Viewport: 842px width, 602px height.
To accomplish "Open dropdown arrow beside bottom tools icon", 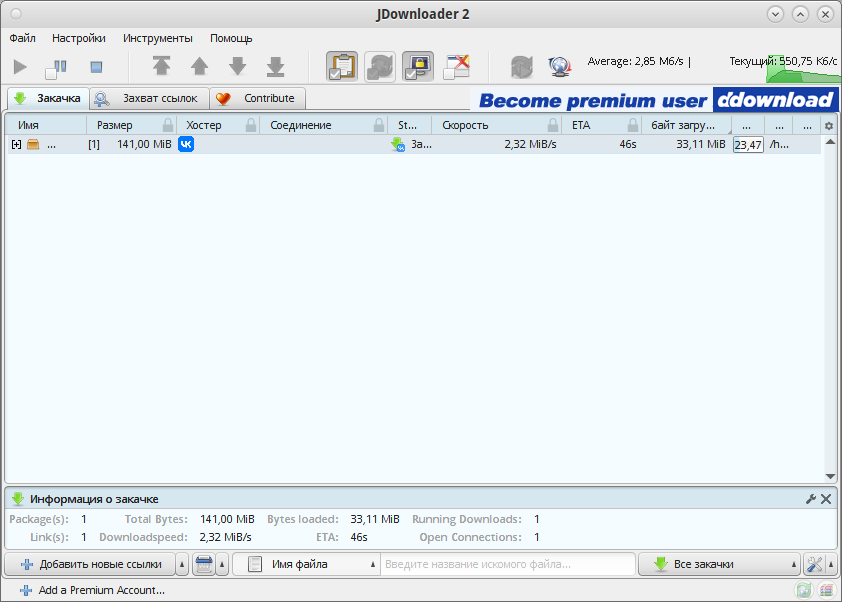I will click(x=831, y=564).
